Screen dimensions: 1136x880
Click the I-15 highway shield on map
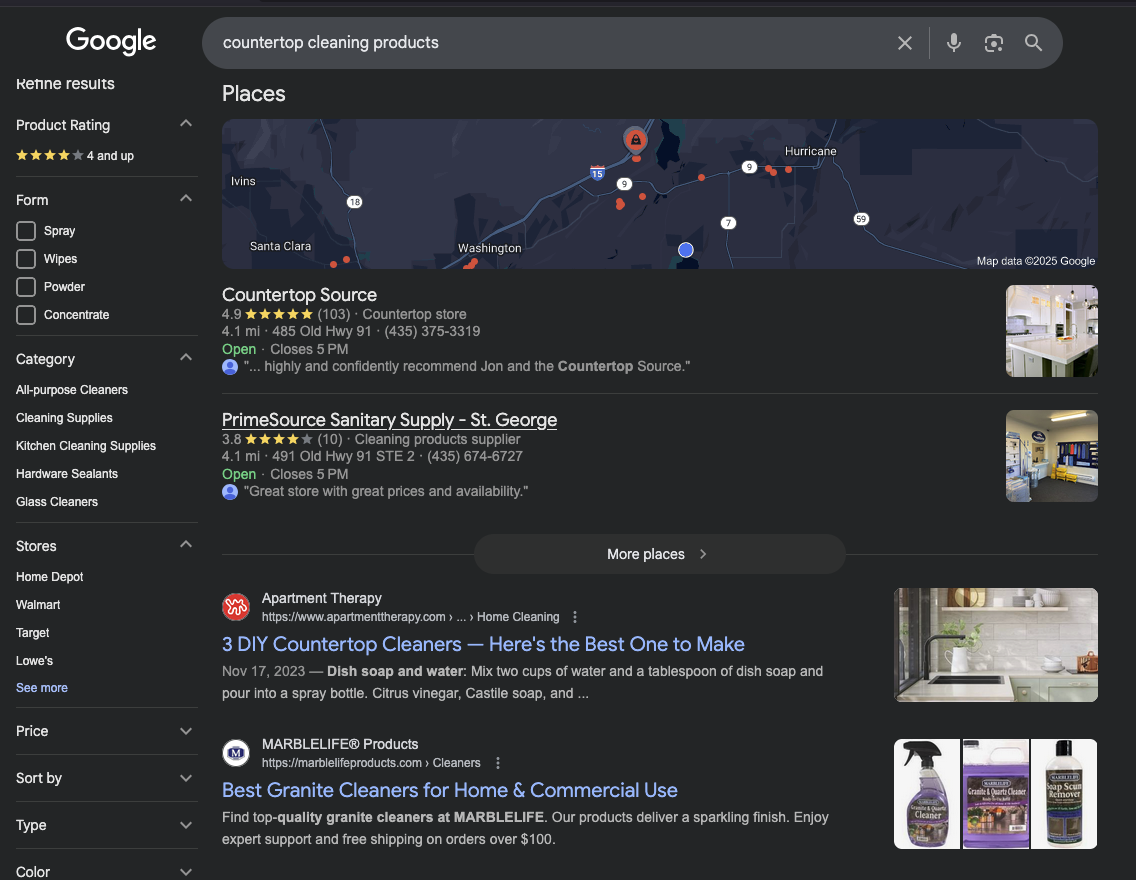pyautogui.click(x=597, y=172)
